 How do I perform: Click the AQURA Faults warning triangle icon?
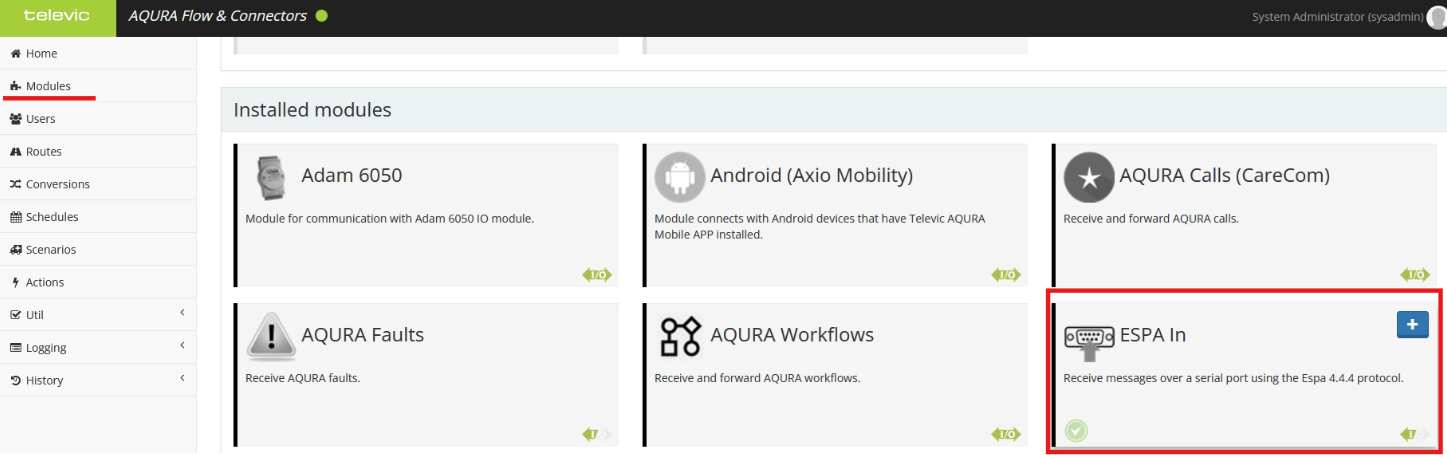coord(270,336)
